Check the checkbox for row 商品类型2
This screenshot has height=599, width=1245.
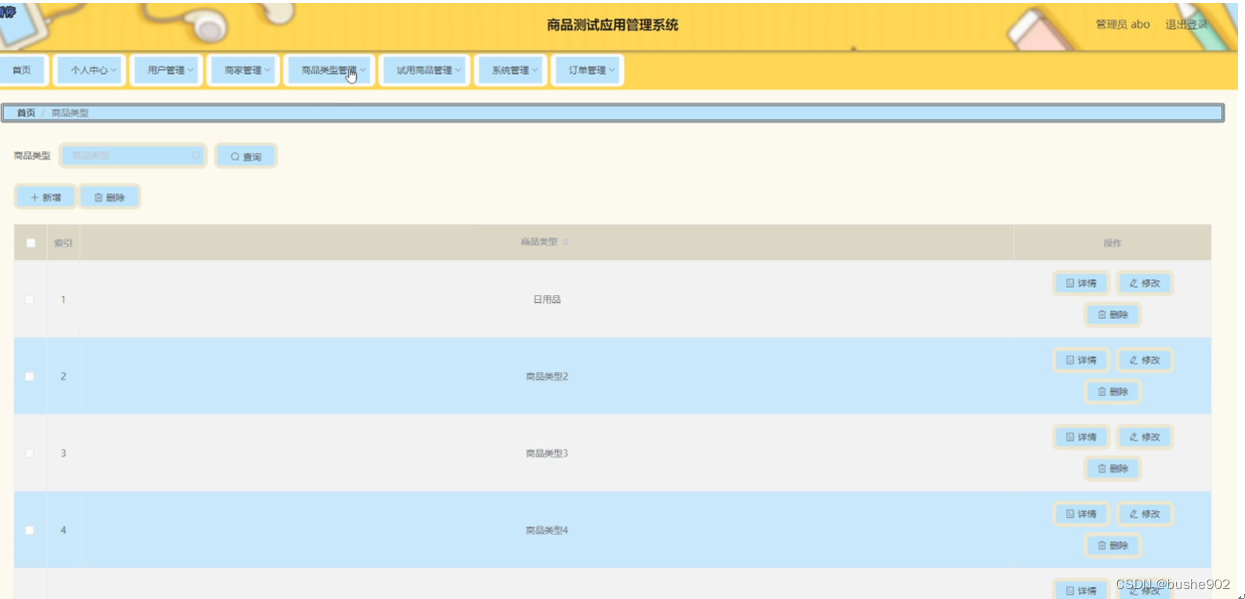tap(30, 376)
